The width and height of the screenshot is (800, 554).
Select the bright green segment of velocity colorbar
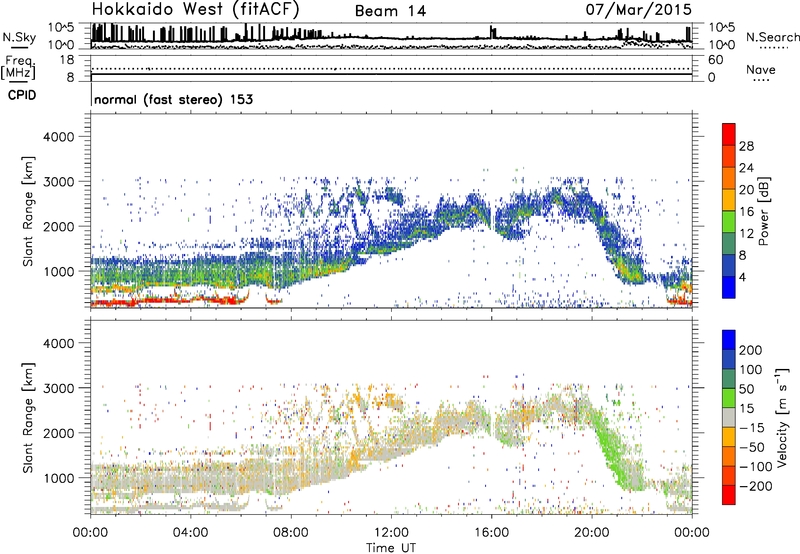(x=729, y=398)
